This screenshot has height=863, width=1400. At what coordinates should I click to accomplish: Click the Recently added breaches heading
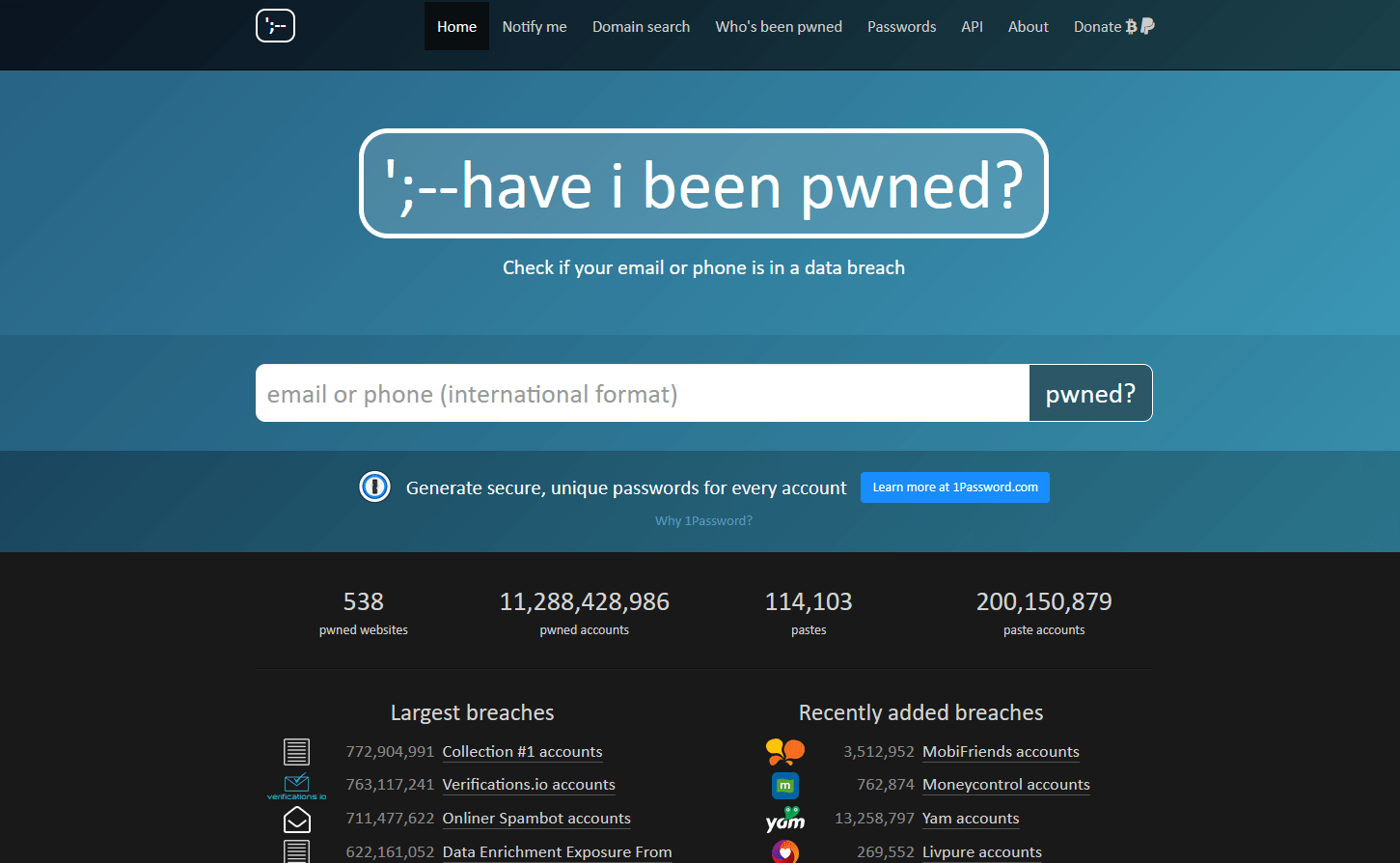coord(921,712)
